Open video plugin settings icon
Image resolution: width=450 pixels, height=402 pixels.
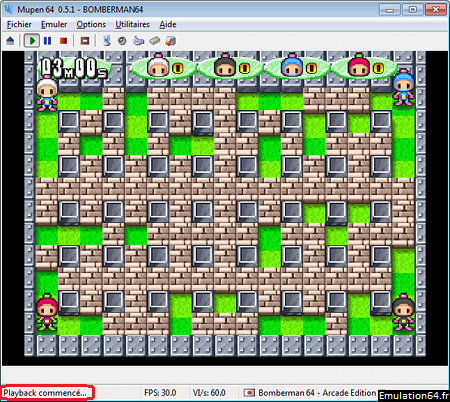tap(107, 41)
